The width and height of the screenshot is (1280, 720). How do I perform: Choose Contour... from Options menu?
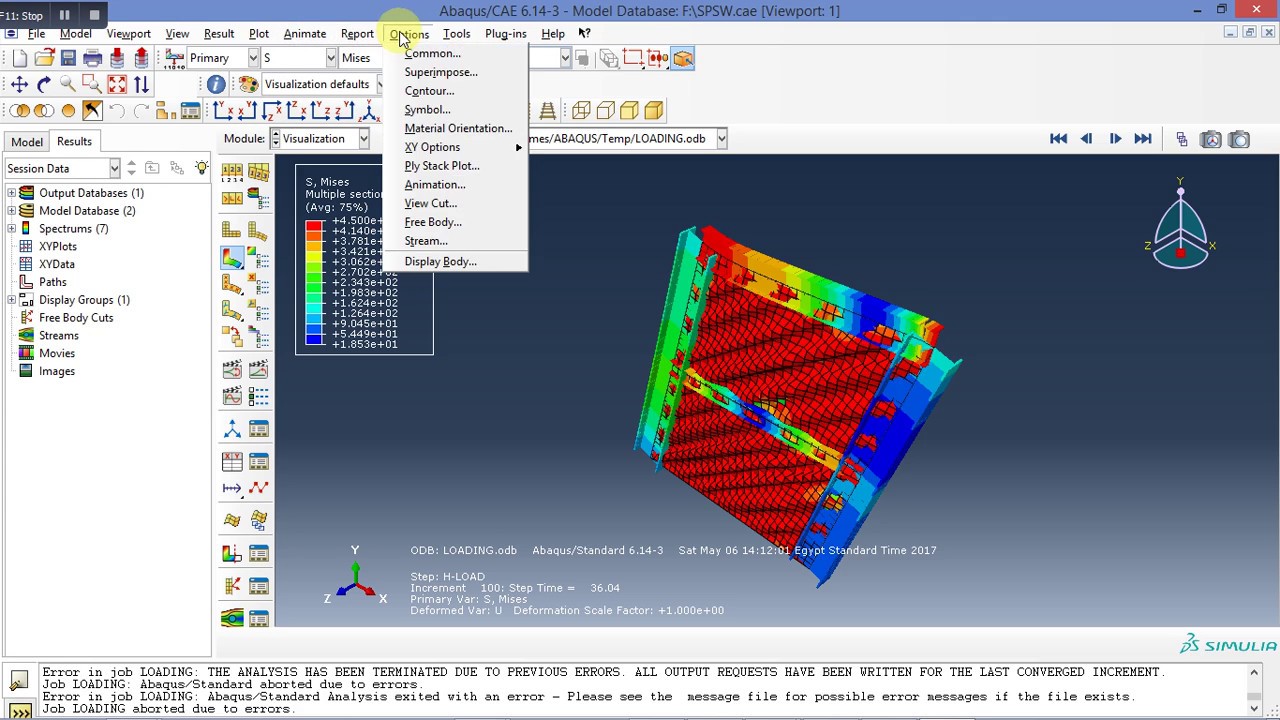tap(455, 91)
